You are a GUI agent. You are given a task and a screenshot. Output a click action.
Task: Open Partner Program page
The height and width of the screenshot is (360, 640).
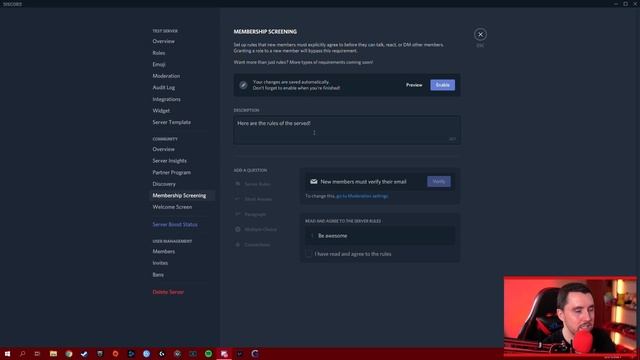click(x=171, y=172)
